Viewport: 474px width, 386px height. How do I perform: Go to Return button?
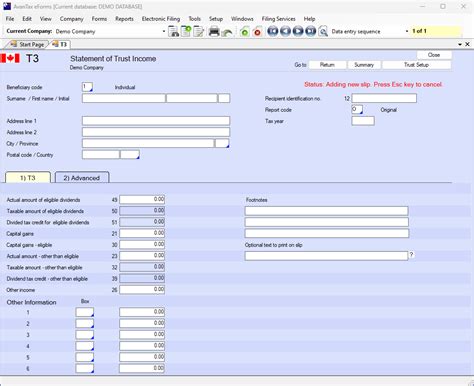point(327,65)
